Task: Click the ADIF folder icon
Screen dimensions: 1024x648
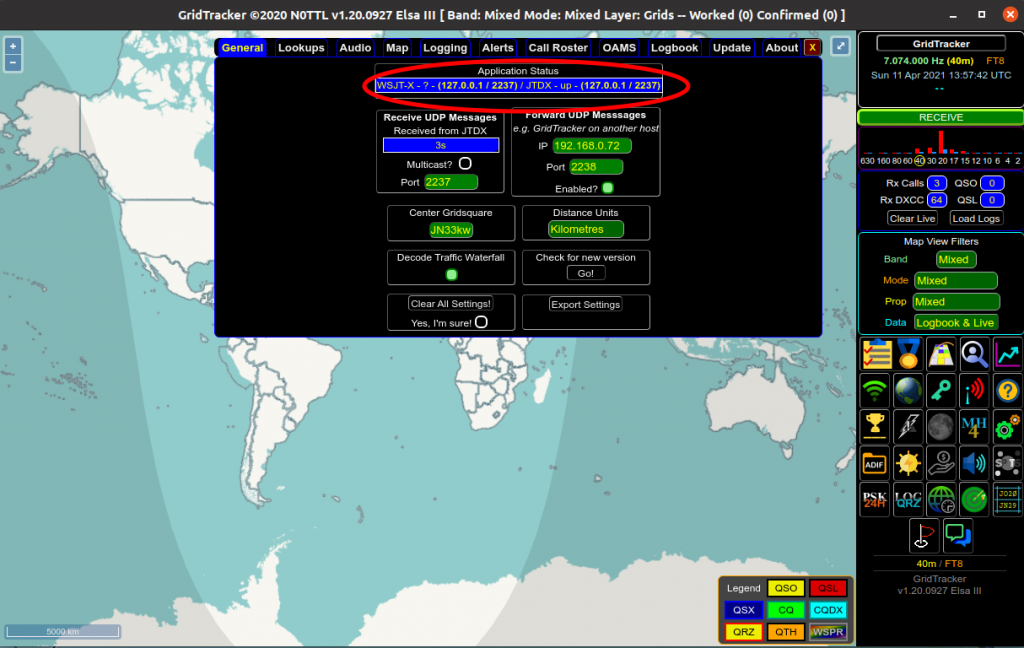Action: pos(875,463)
